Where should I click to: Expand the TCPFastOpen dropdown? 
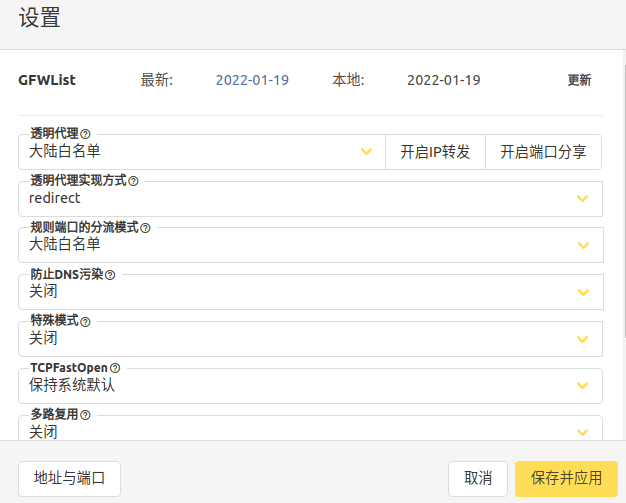pyautogui.click(x=583, y=385)
